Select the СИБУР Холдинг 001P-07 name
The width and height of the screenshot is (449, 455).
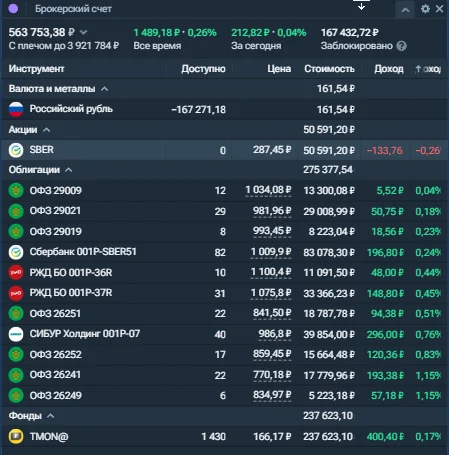[85, 334]
